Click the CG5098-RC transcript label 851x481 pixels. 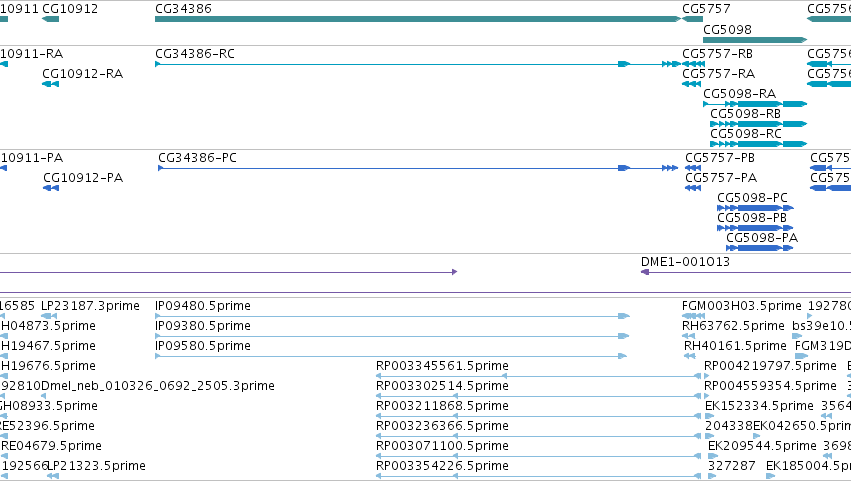[746, 134]
